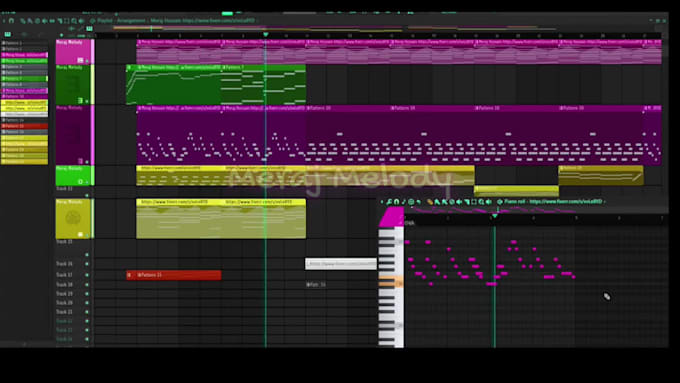Click the pale yellow color bar of green track

[92, 85]
